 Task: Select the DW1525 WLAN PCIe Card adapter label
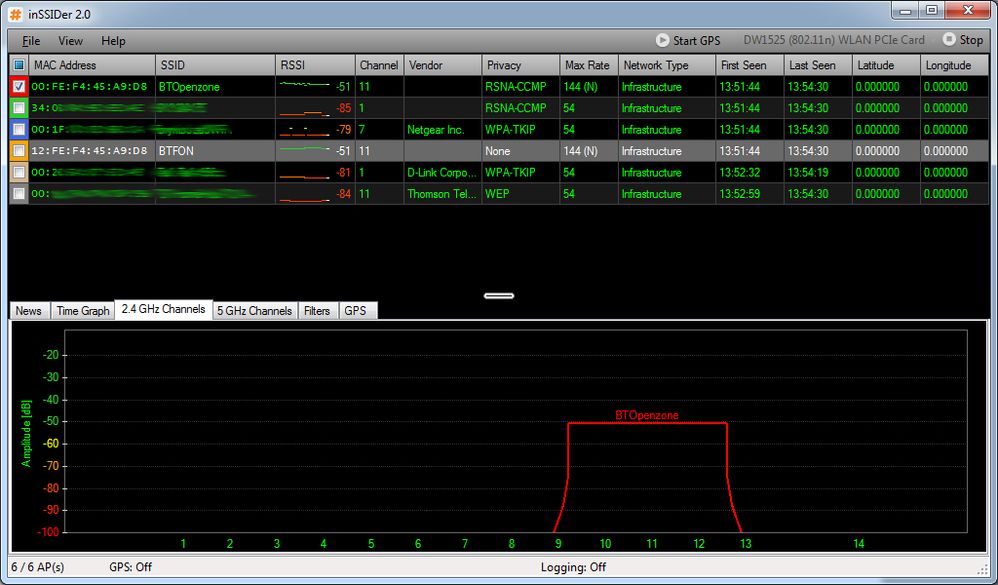click(x=834, y=39)
